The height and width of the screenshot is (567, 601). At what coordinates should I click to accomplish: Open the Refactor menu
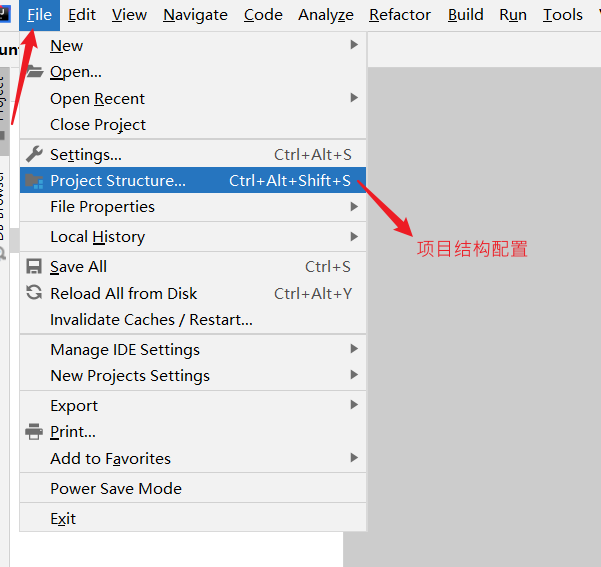400,15
